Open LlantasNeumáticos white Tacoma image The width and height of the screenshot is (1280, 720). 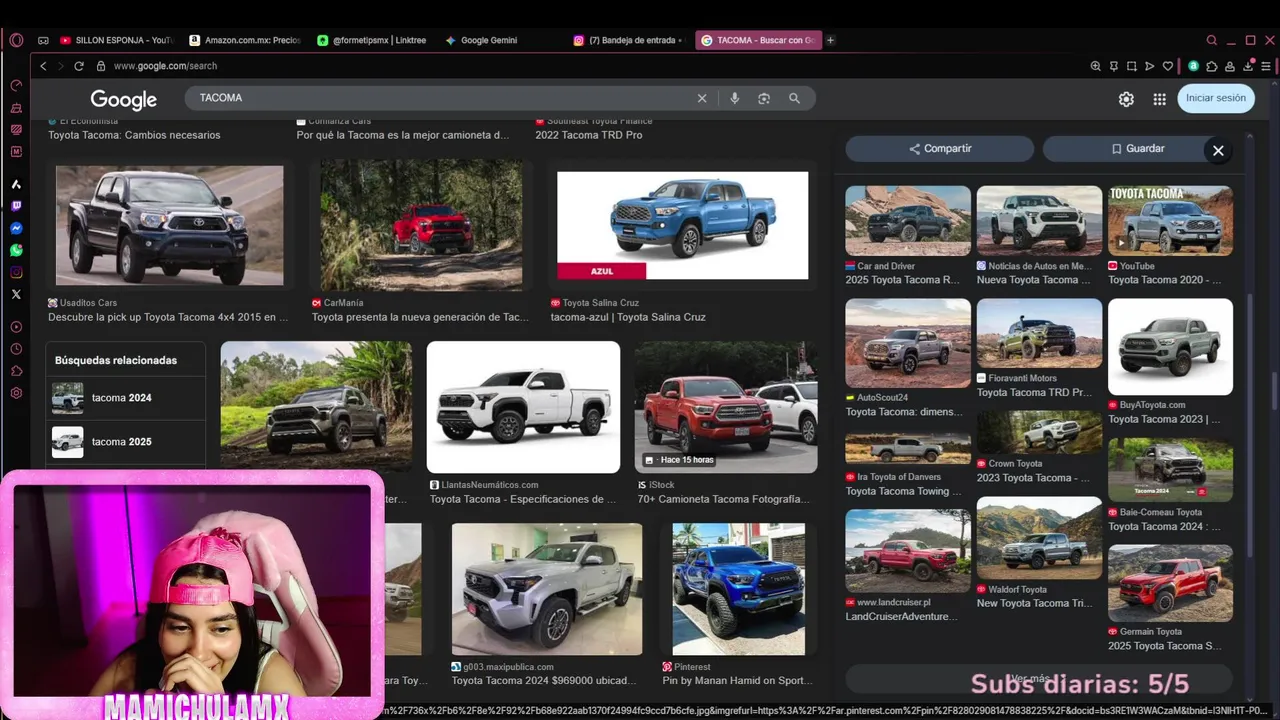pyautogui.click(x=523, y=407)
